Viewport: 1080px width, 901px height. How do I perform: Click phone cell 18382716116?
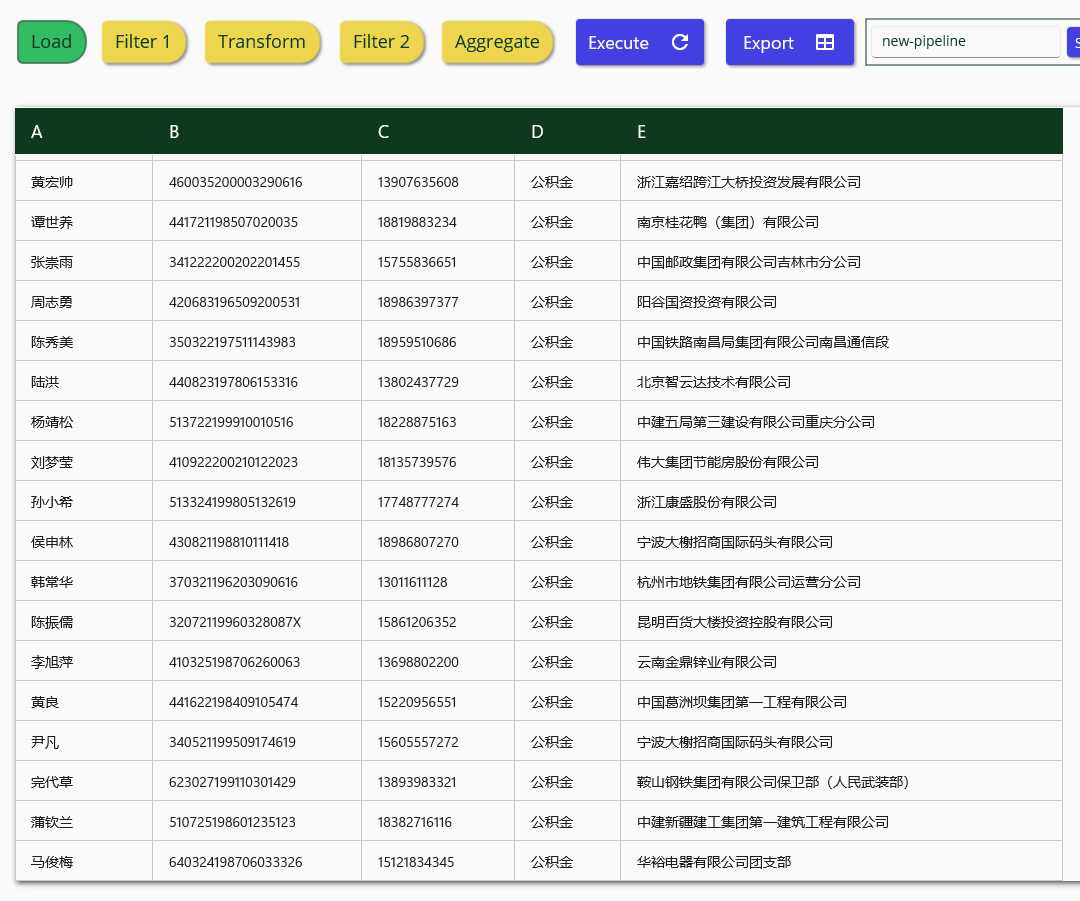pyautogui.click(x=438, y=821)
